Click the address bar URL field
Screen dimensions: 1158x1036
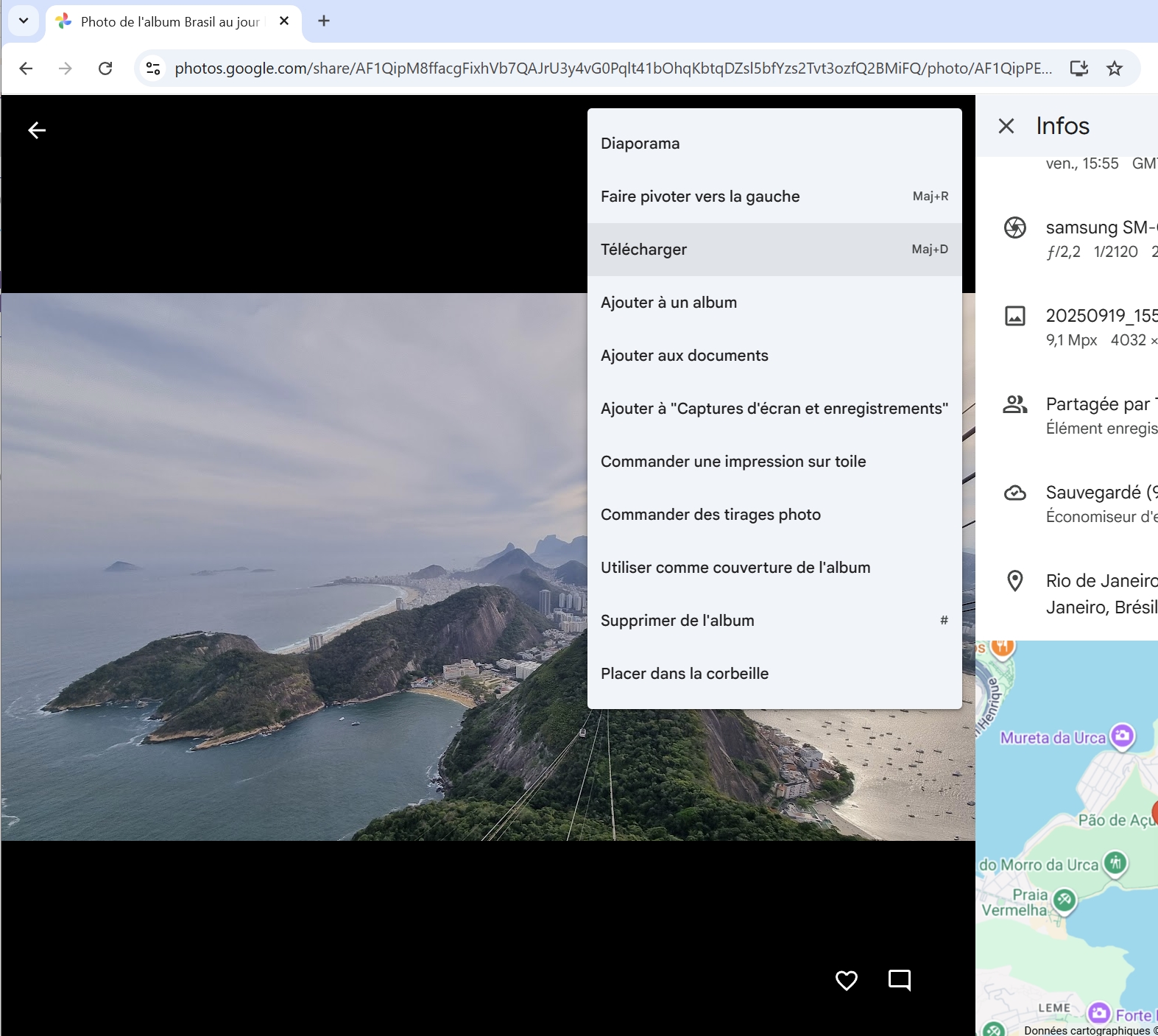[611, 68]
